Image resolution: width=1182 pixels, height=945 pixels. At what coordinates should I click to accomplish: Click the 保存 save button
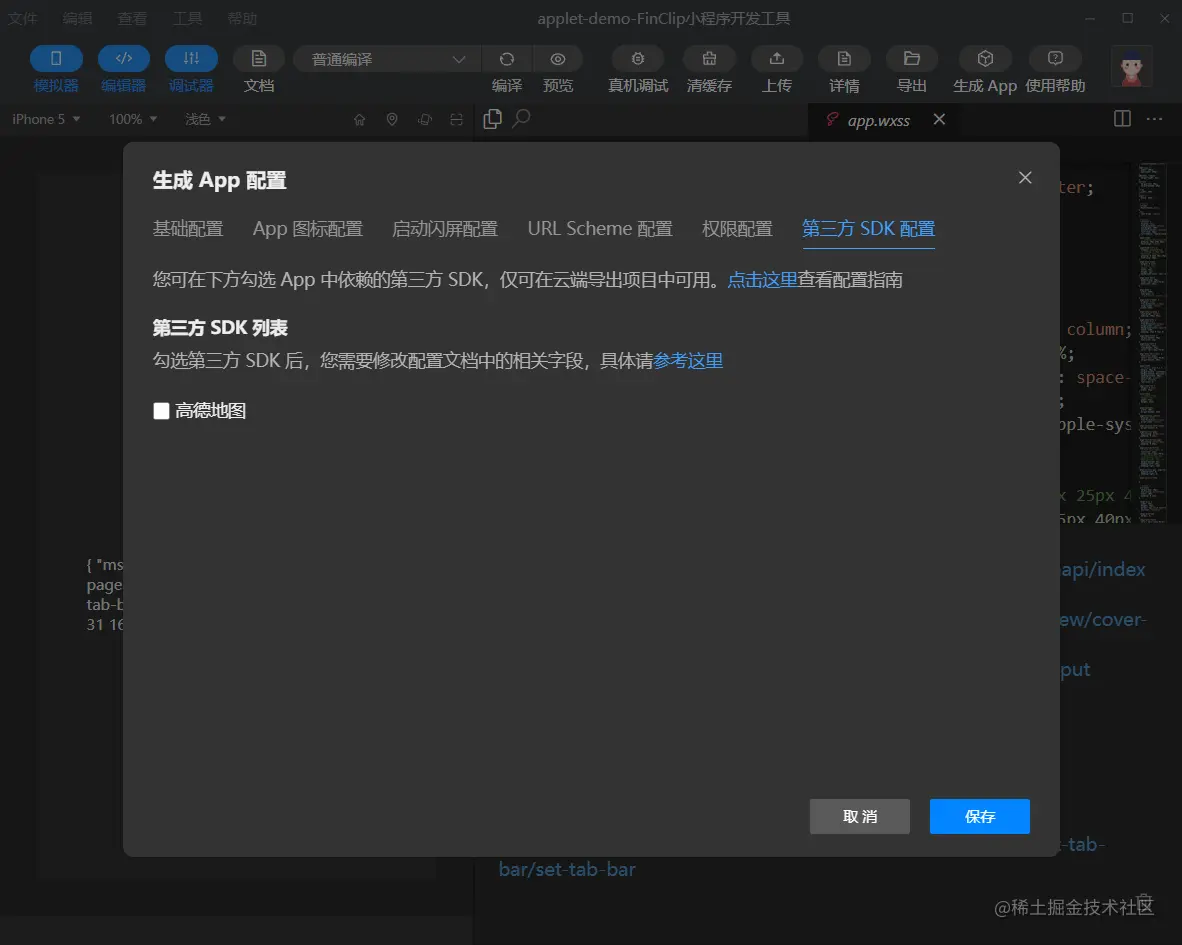pos(979,816)
